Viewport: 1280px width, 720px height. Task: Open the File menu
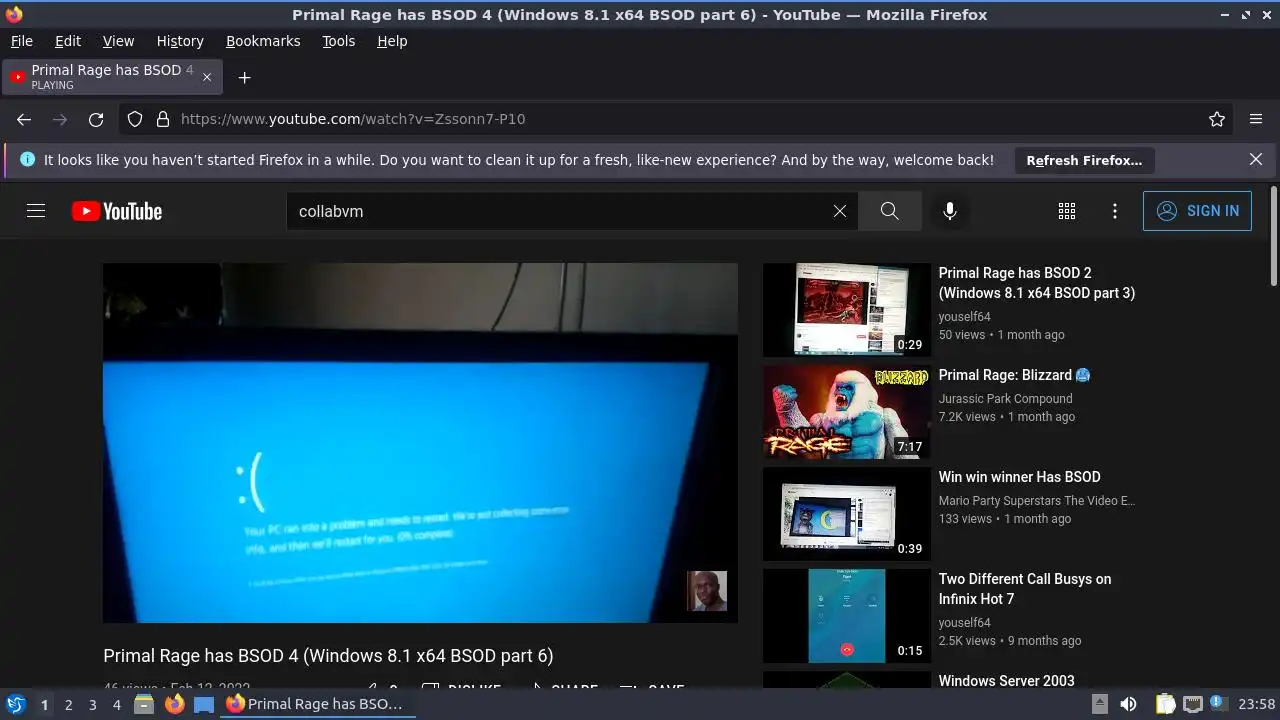tap(21, 41)
